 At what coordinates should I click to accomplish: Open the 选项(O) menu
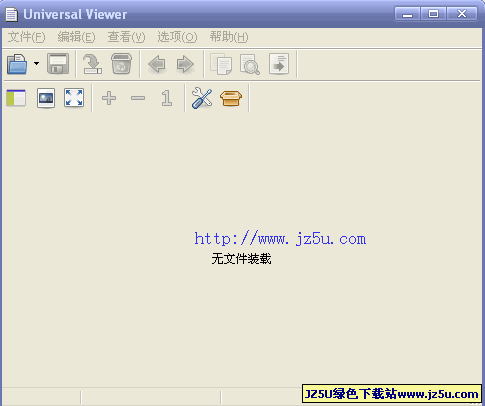pyautogui.click(x=177, y=37)
